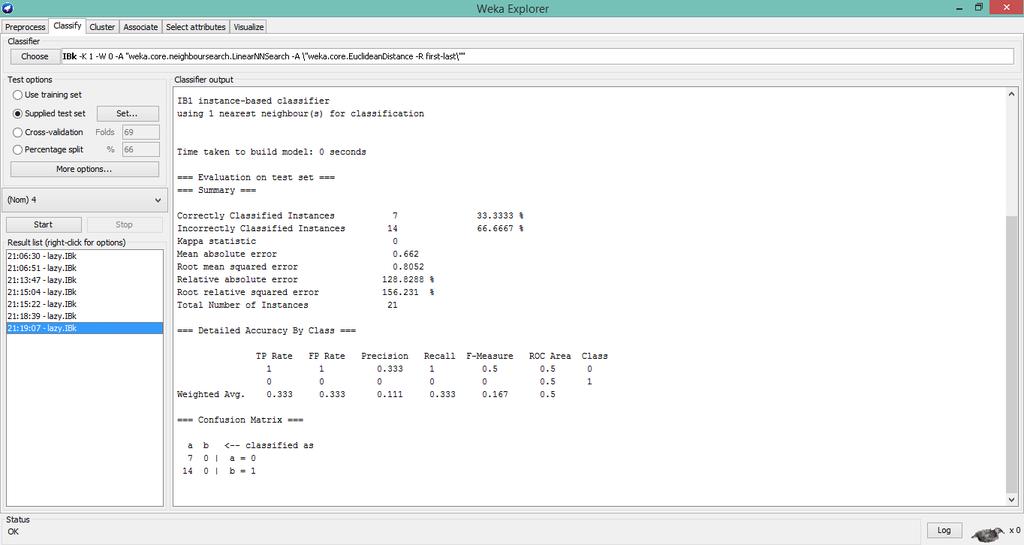Select the Supplied test set option

(x=49, y=114)
